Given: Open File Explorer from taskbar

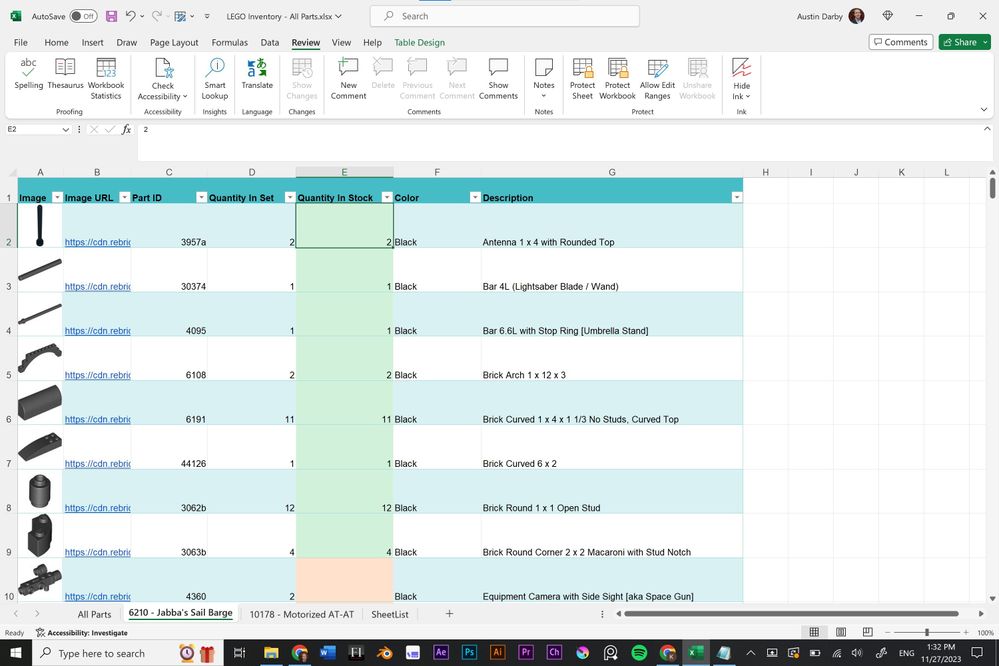Looking at the screenshot, I should [271, 653].
